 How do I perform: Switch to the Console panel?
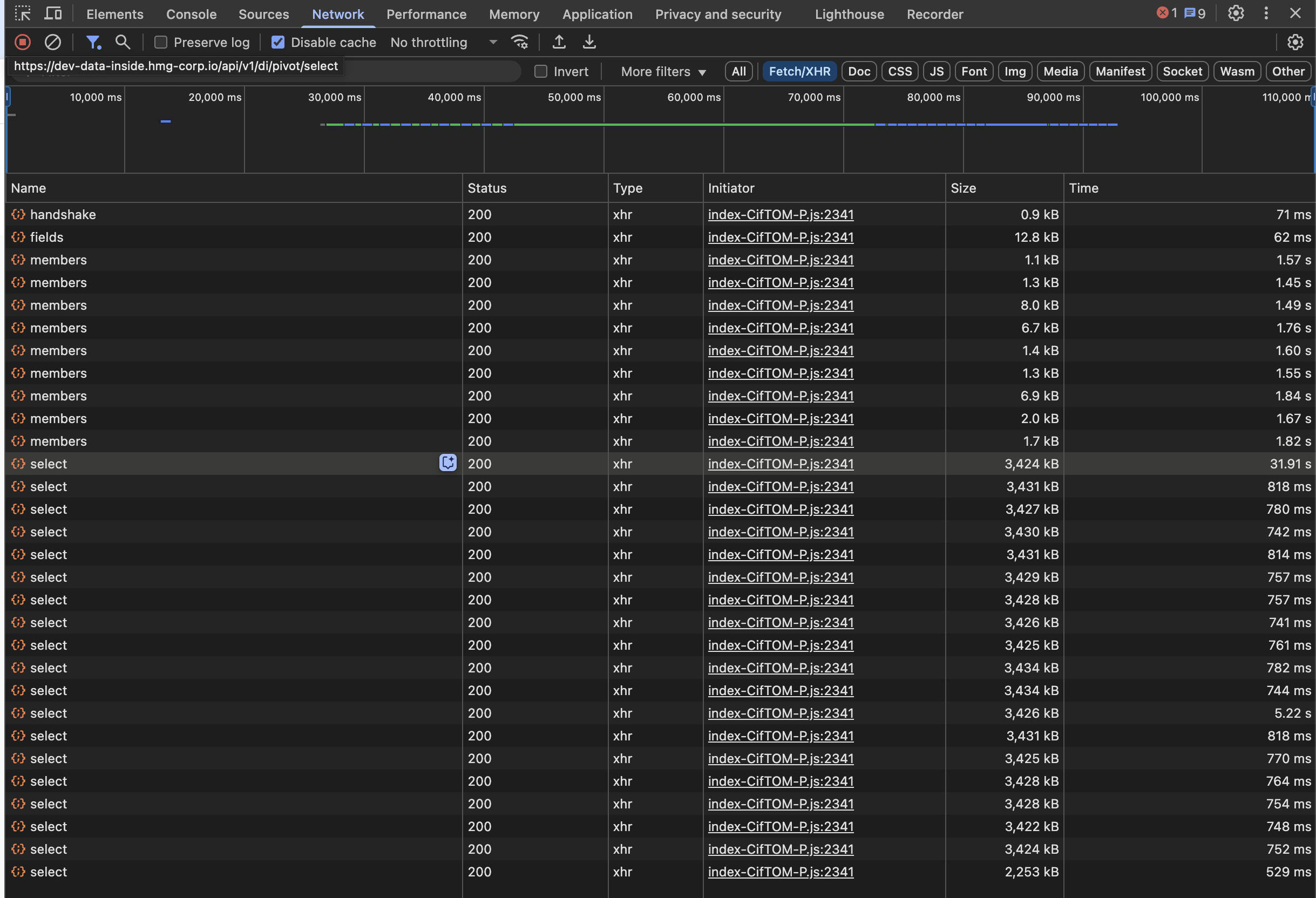[191, 13]
